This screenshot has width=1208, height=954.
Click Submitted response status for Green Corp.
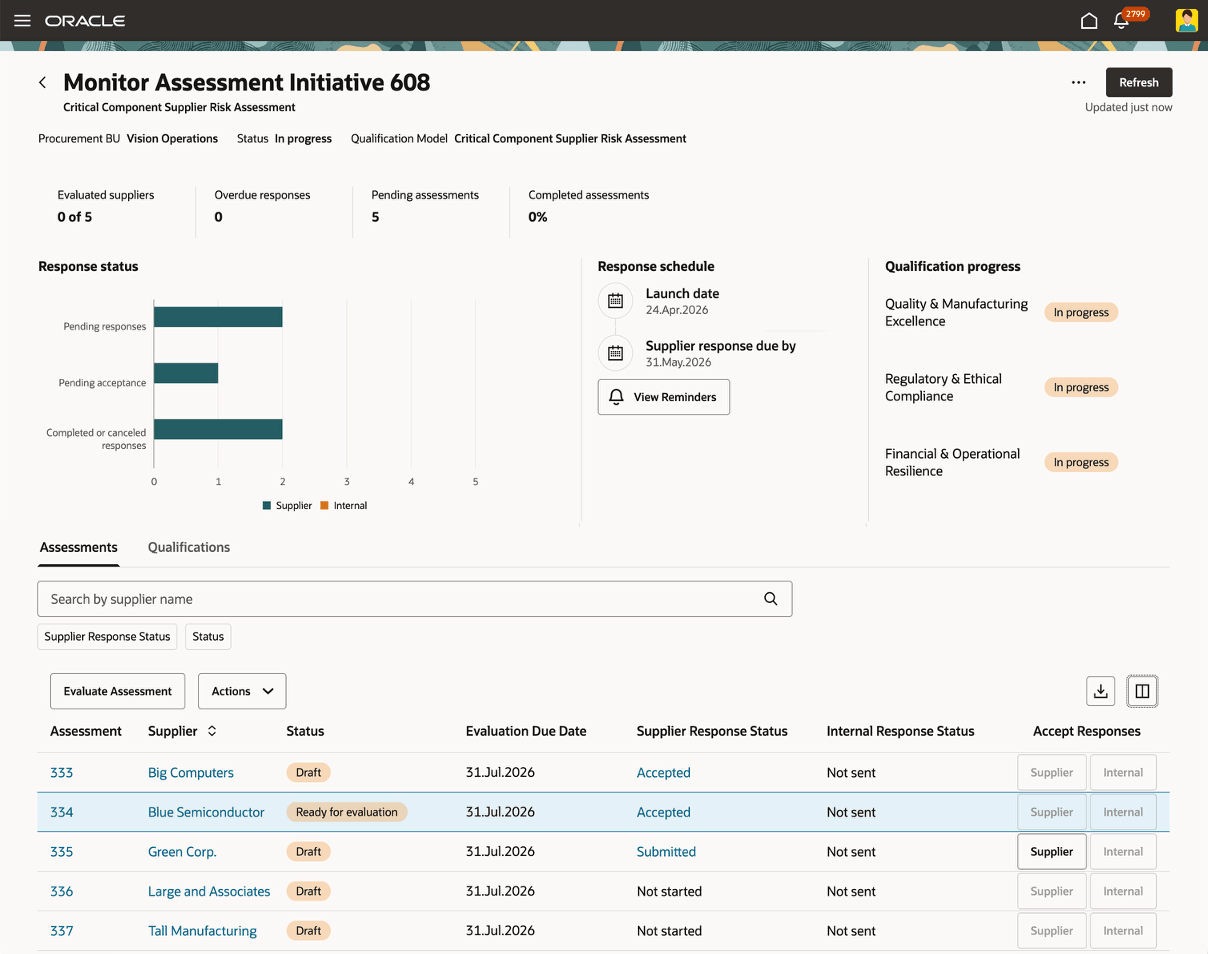(666, 852)
